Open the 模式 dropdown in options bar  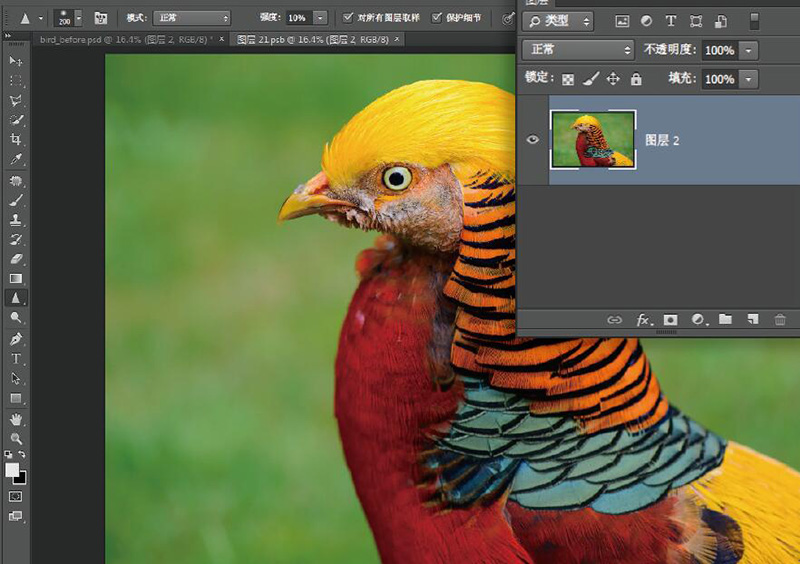191,18
